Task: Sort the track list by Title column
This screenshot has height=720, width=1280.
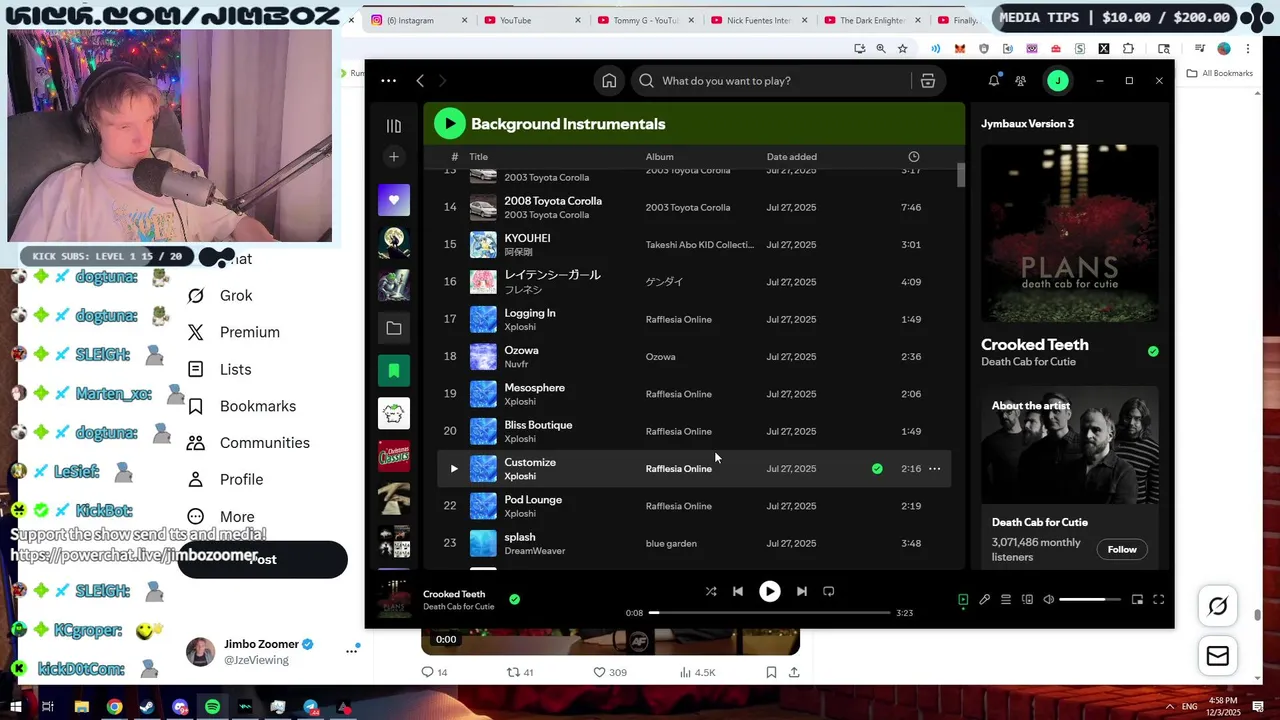Action: [479, 157]
